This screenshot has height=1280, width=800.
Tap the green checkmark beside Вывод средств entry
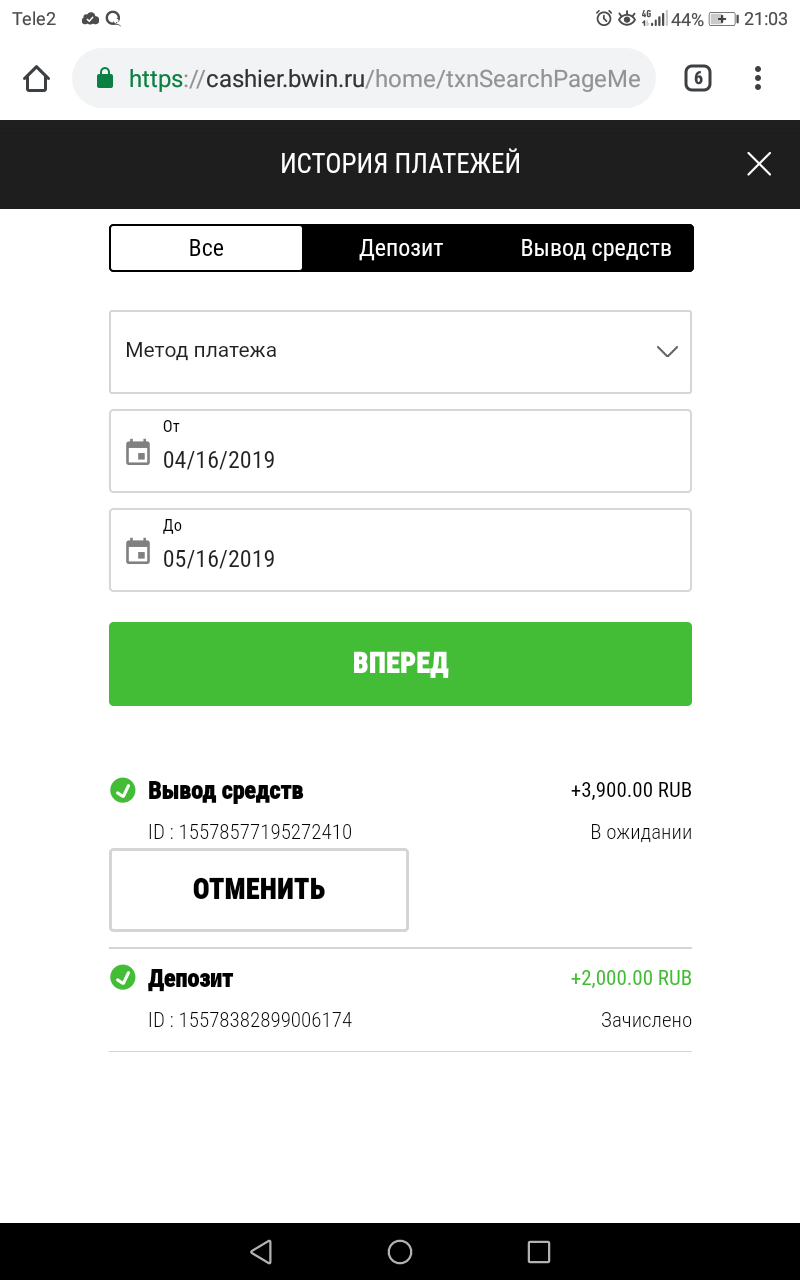click(x=122, y=790)
